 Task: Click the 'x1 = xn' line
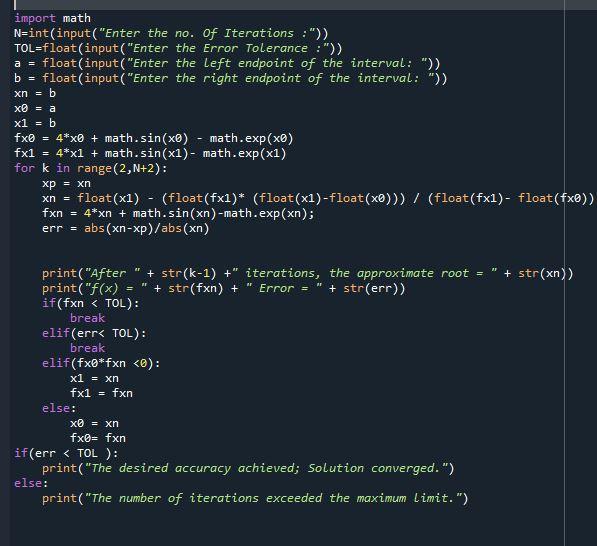pos(94,378)
